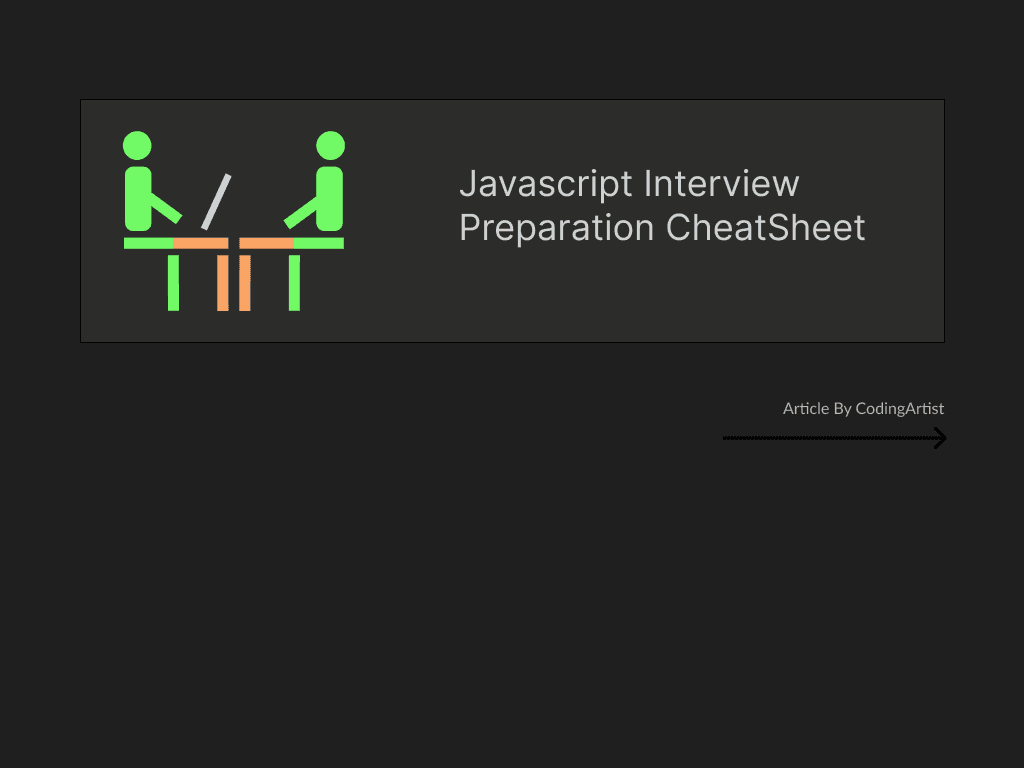This screenshot has width=1024, height=768.
Task: Click the left table's orange top section
Action: (200, 243)
